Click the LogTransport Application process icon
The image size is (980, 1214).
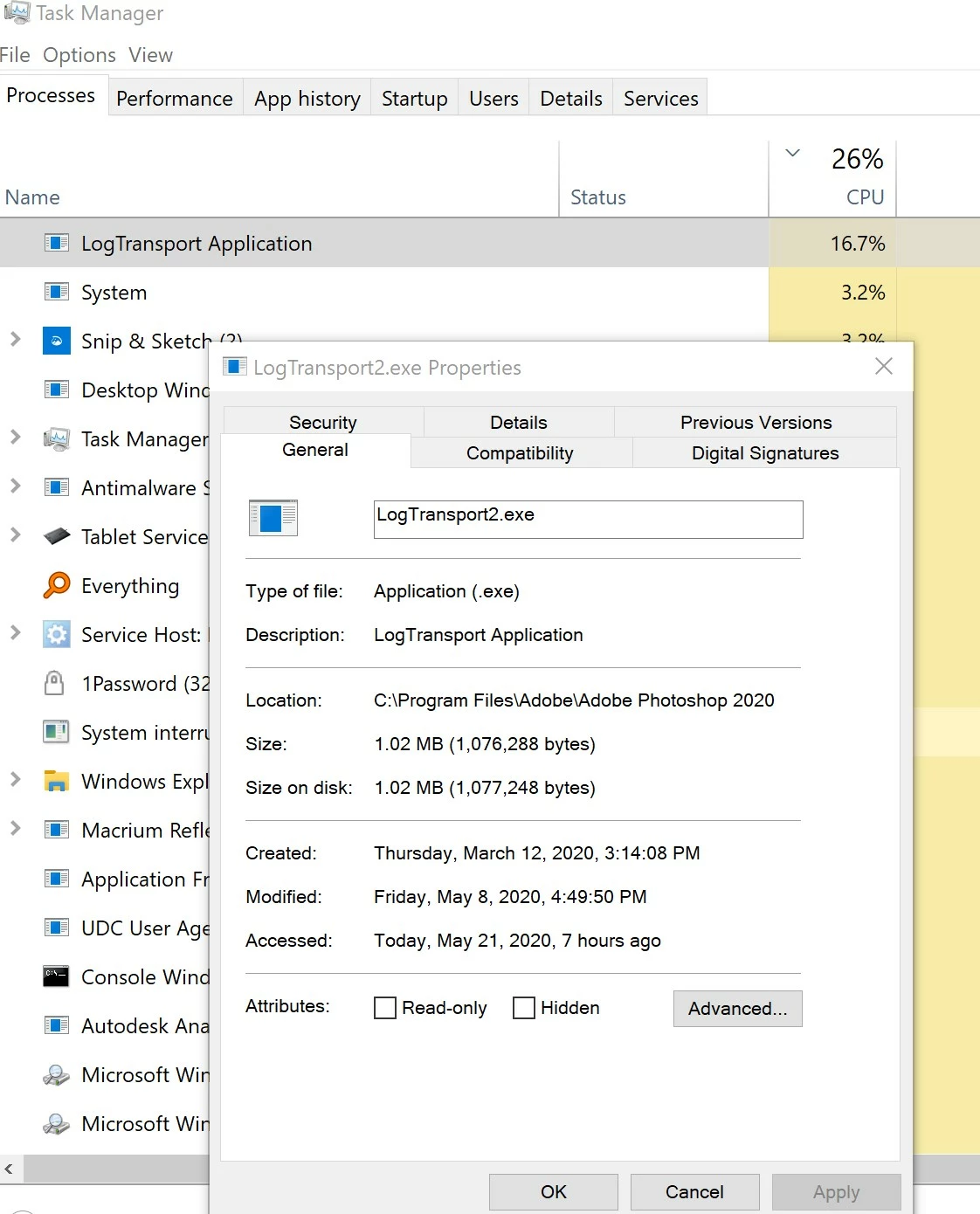tap(57, 243)
